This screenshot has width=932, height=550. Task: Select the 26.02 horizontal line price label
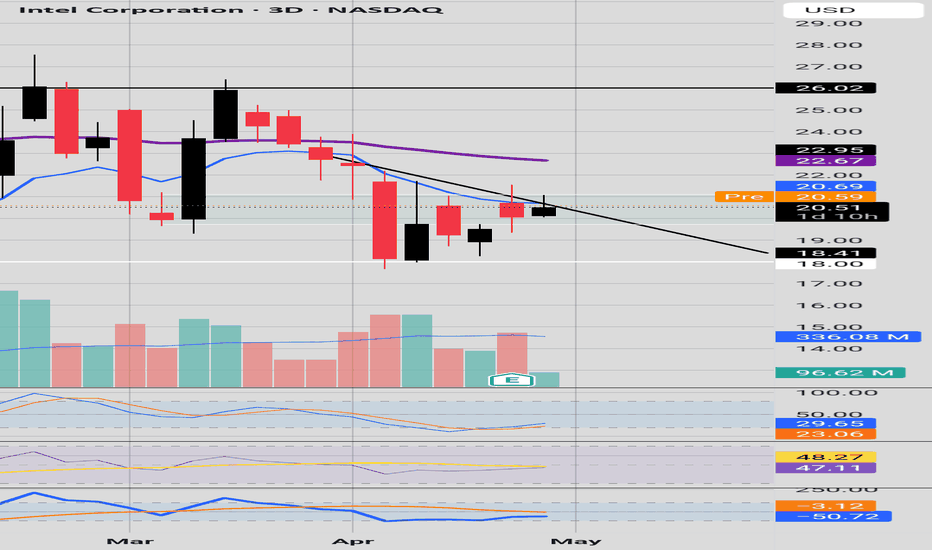(825, 88)
